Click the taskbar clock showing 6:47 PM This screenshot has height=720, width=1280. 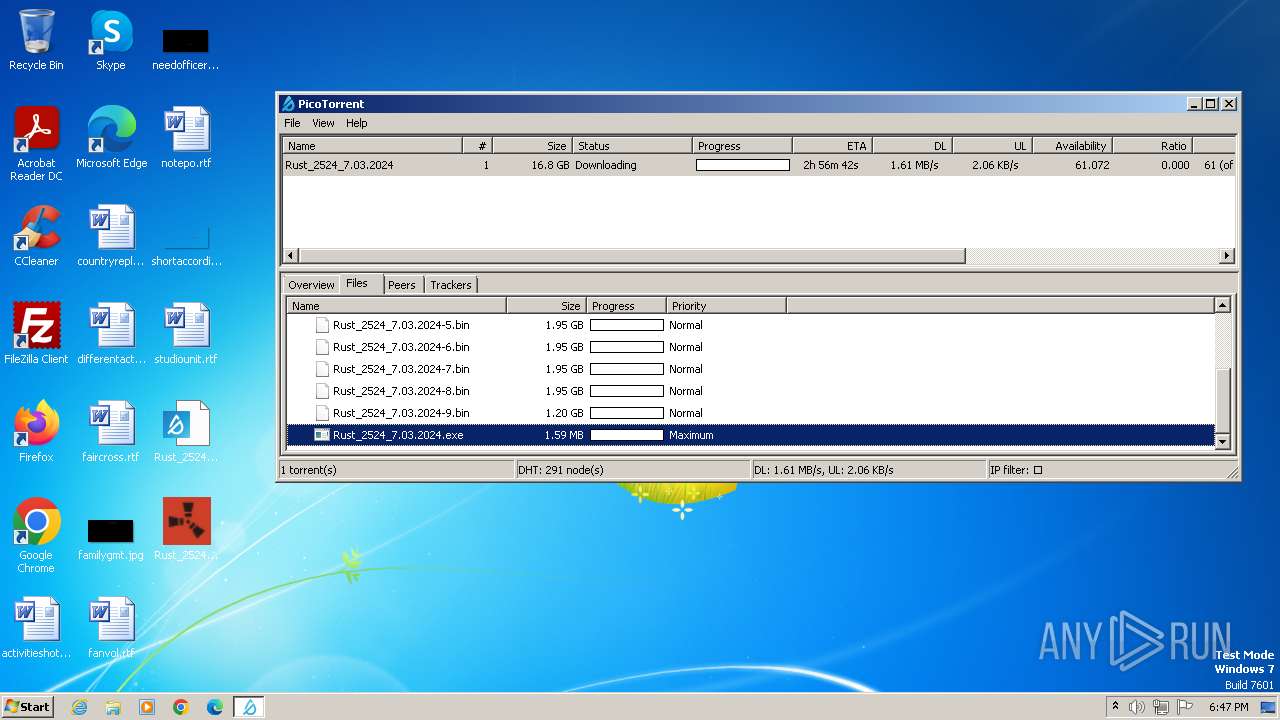pyautogui.click(x=1228, y=707)
